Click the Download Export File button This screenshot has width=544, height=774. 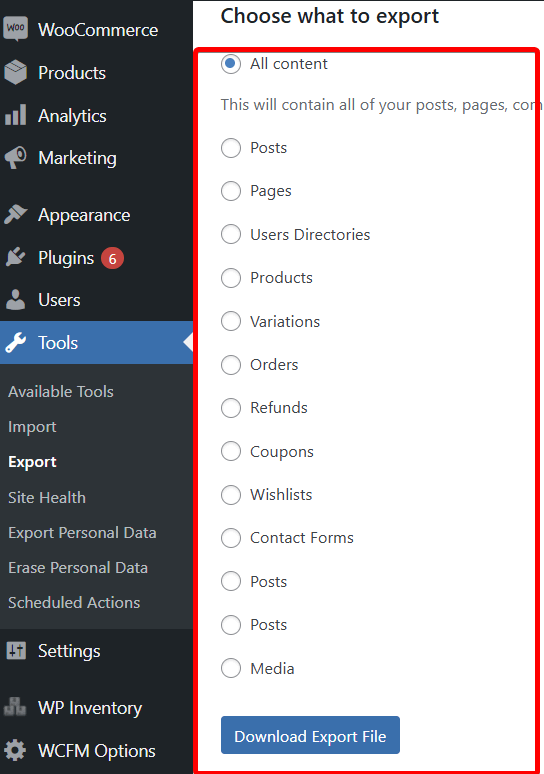[x=310, y=735]
